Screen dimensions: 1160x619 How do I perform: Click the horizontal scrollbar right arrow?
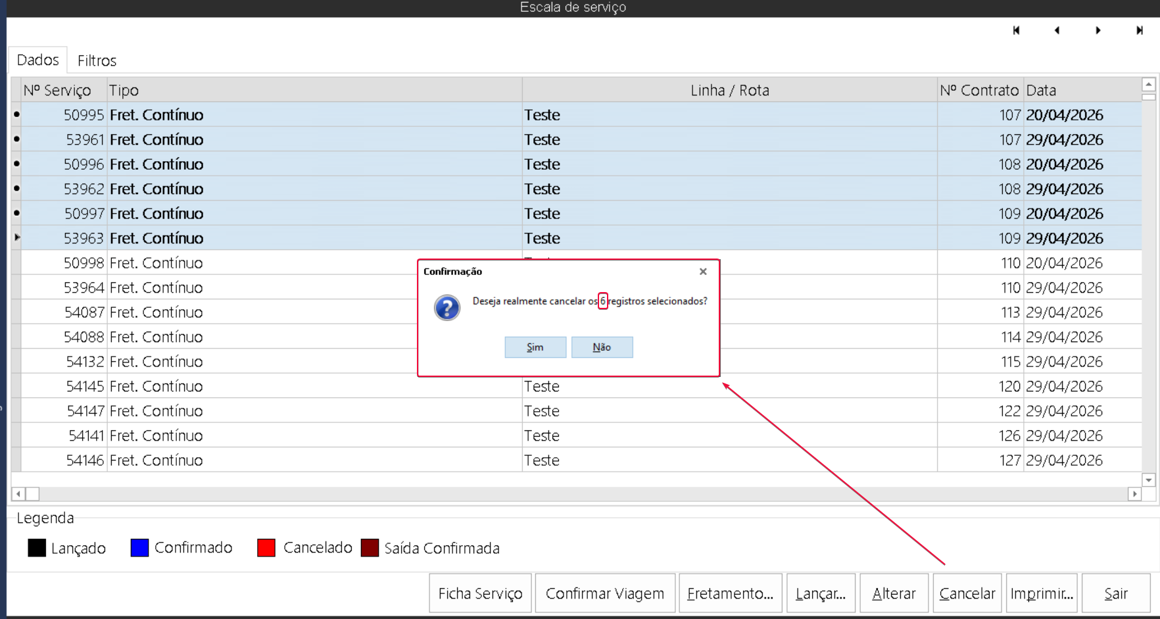click(1135, 493)
